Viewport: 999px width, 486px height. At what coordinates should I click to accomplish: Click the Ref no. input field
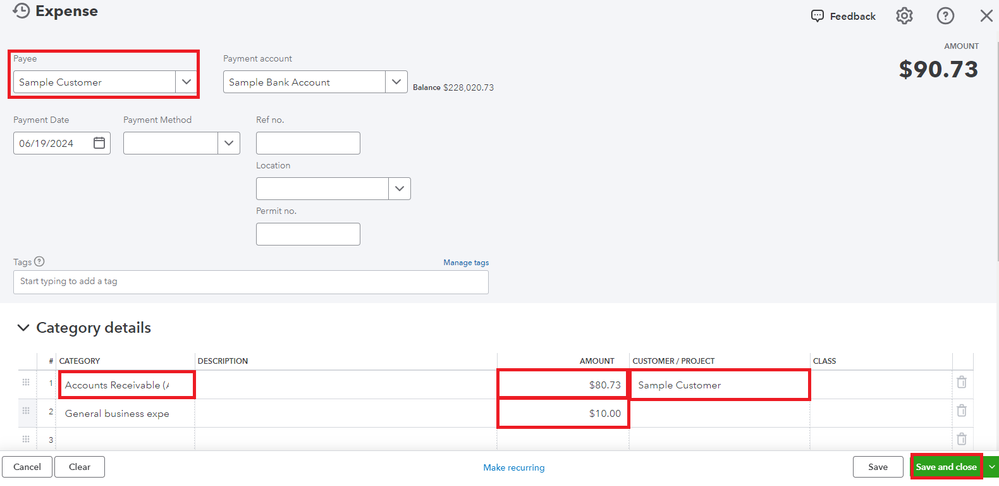pos(308,143)
